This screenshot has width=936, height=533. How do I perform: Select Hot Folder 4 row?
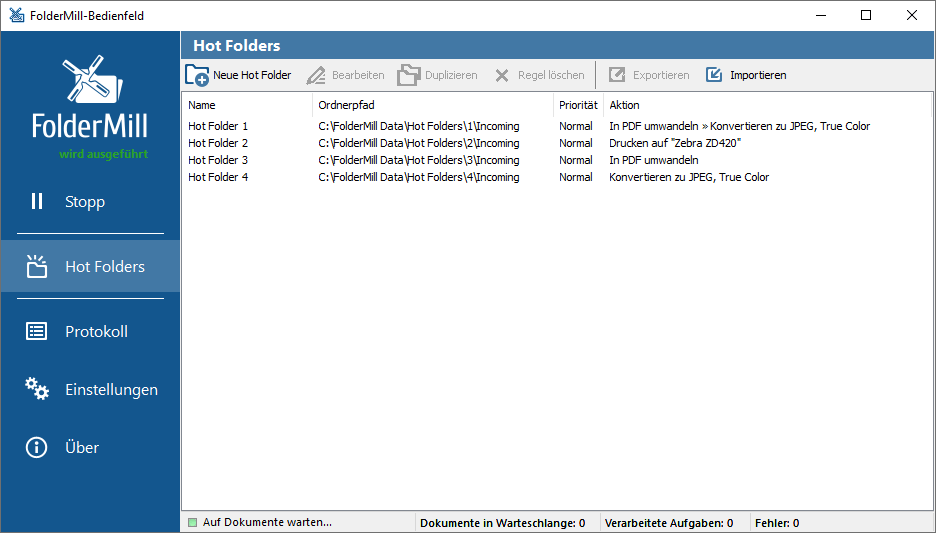(x=556, y=177)
